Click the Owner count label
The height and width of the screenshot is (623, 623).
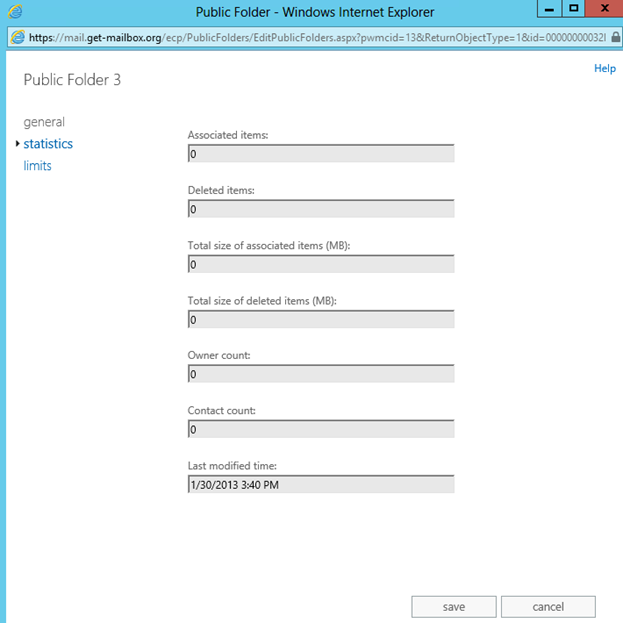[x=219, y=355]
